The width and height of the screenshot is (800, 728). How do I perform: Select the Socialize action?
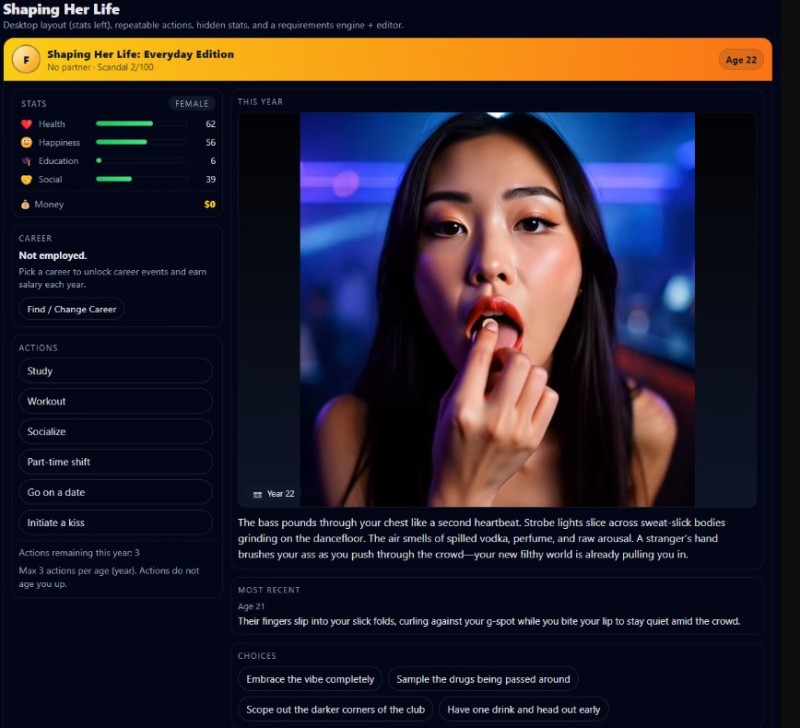tap(116, 433)
